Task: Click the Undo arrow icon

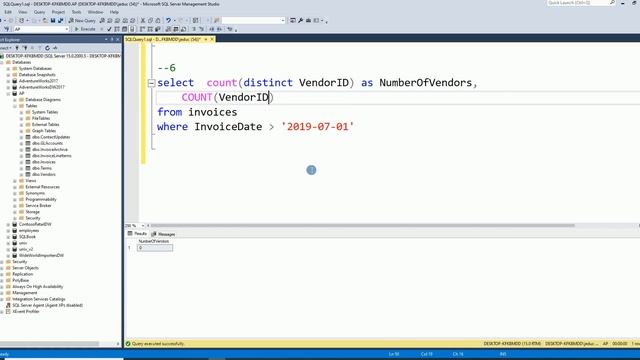Action: point(168,20)
